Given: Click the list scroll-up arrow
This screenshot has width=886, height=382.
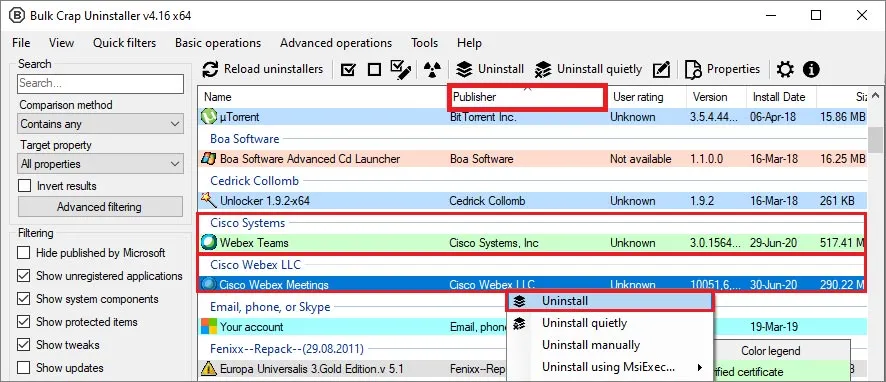Looking at the screenshot, I should tap(875, 96).
